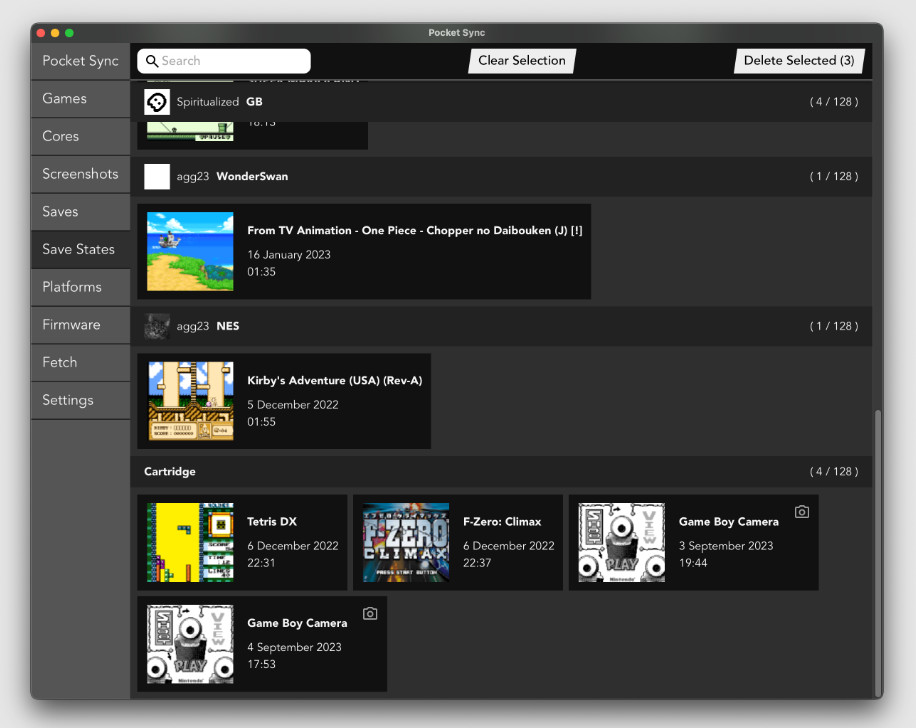Select One Piece Chopper no Daibouken thumbnail

pos(190,251)
